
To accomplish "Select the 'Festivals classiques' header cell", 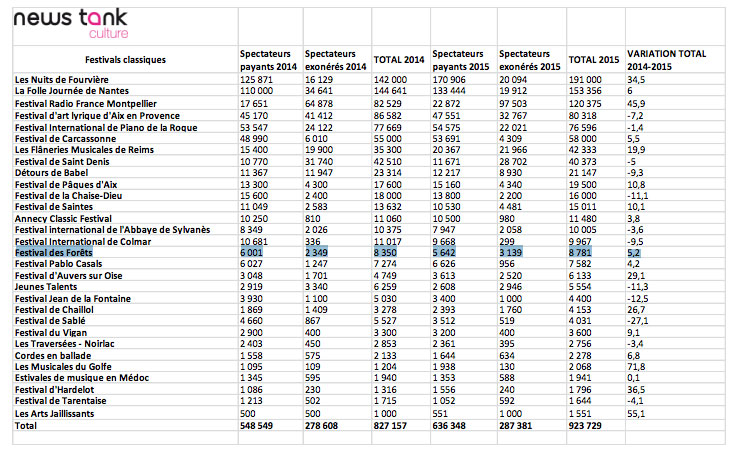I will pos(125,60).
